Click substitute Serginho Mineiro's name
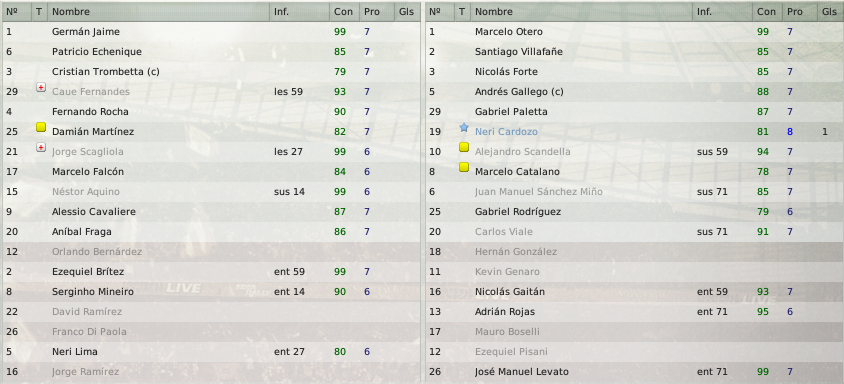 click(x=93, y=291)
